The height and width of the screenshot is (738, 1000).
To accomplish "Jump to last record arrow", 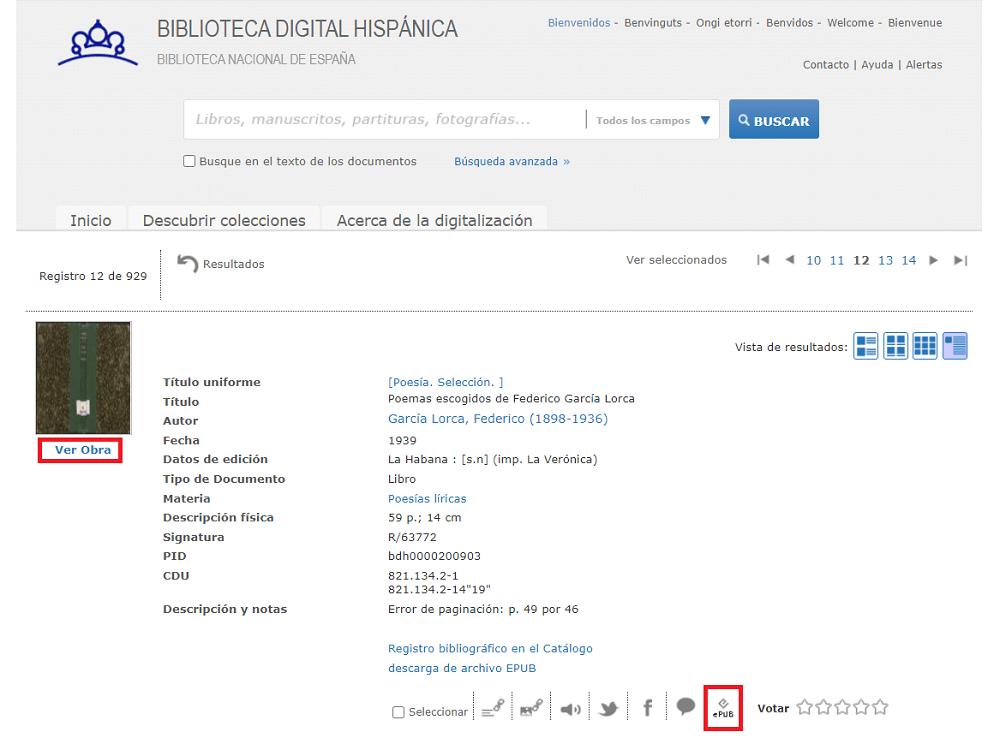I will [x=960, y=260].
